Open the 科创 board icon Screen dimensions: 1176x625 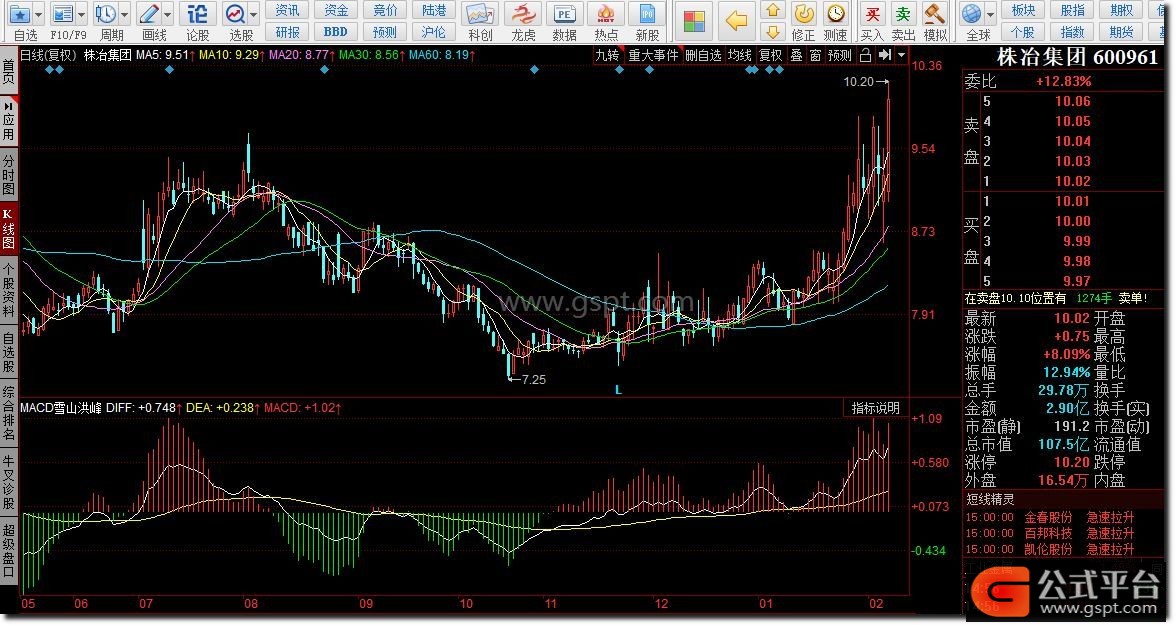(479, 14)
